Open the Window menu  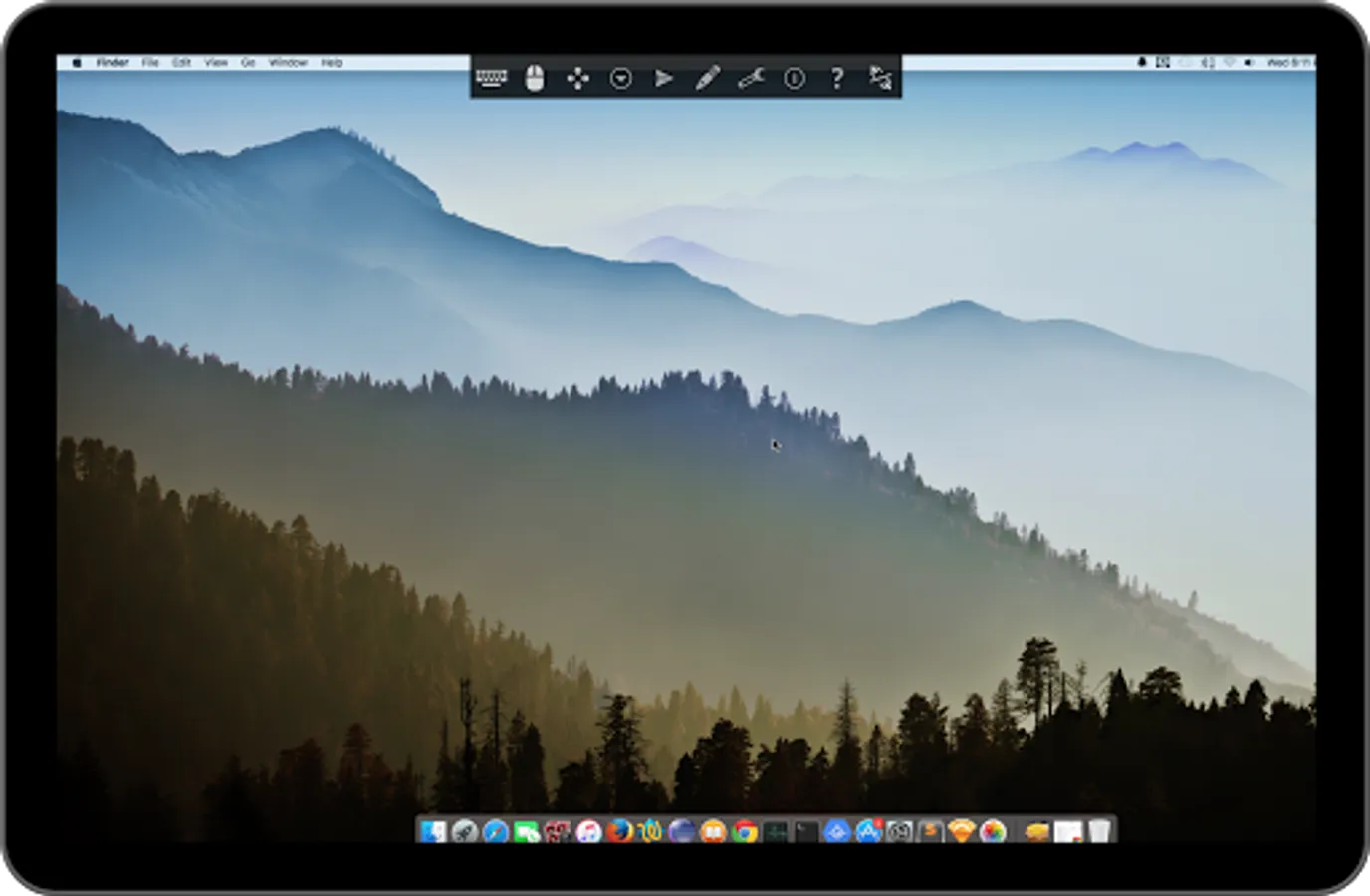[288, 62]
